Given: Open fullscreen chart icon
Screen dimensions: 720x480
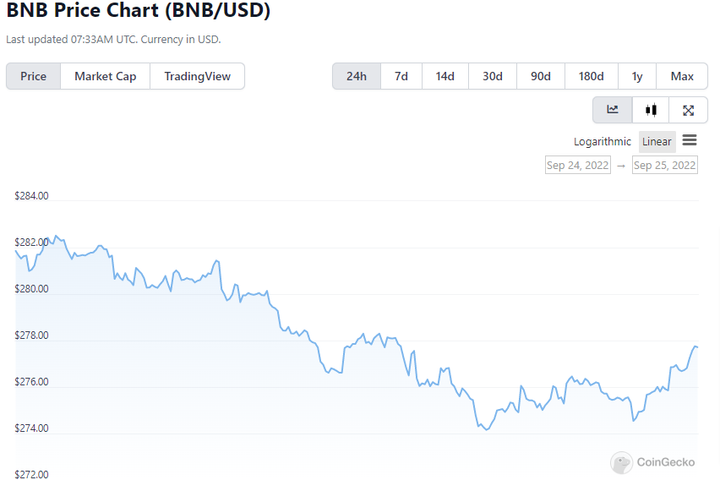Looking at the screenshot, I should [x=688, y=110].
